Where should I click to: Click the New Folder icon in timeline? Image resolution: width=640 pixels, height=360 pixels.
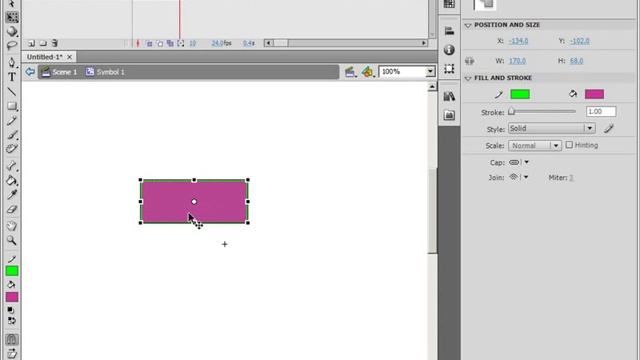click(43, 43)
